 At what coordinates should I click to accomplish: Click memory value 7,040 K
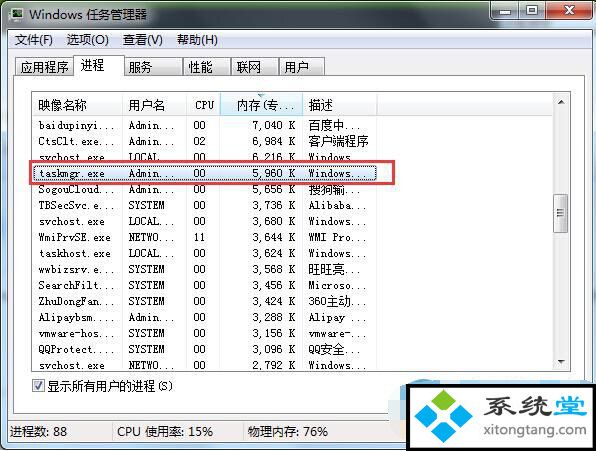tap(274, 125)
